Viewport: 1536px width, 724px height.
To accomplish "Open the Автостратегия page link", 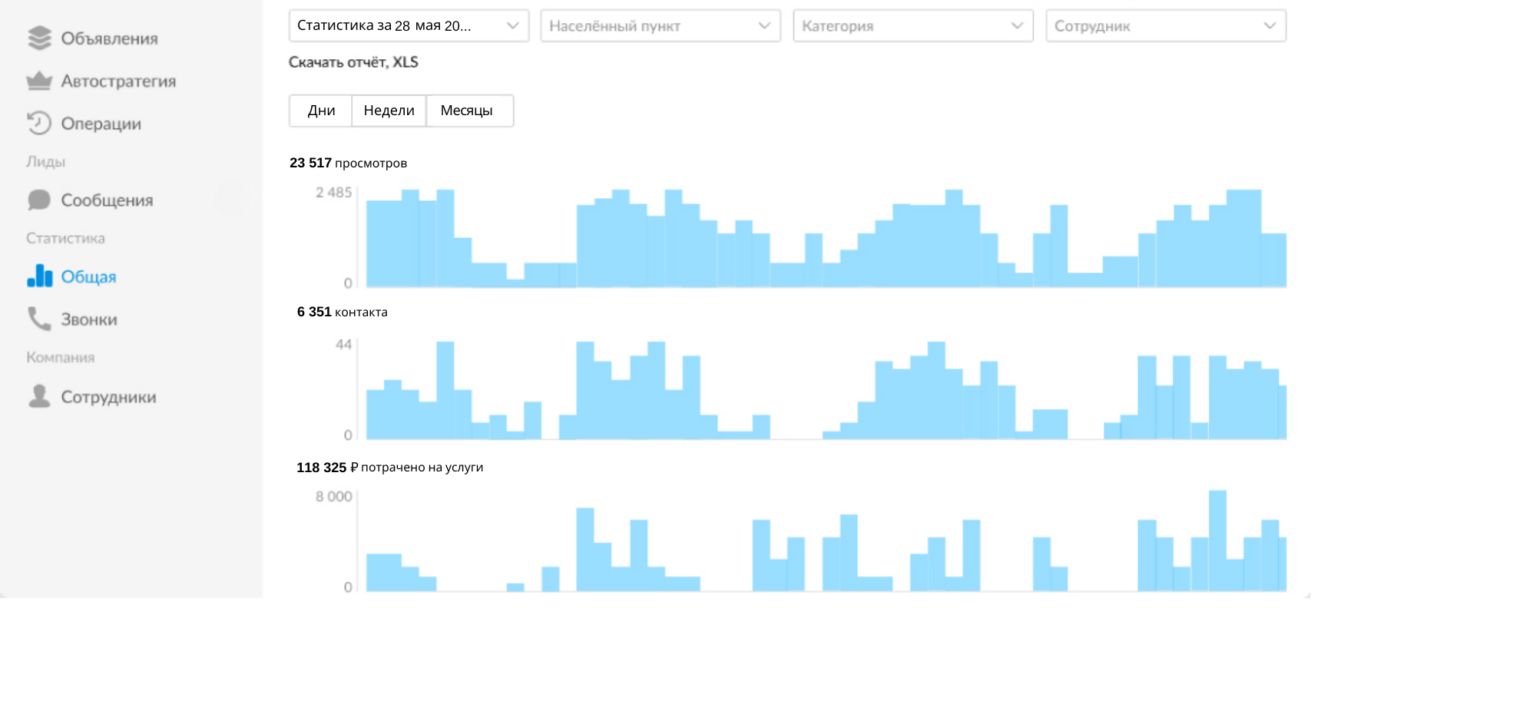I will pyautogui.click(x=118, y=81).
